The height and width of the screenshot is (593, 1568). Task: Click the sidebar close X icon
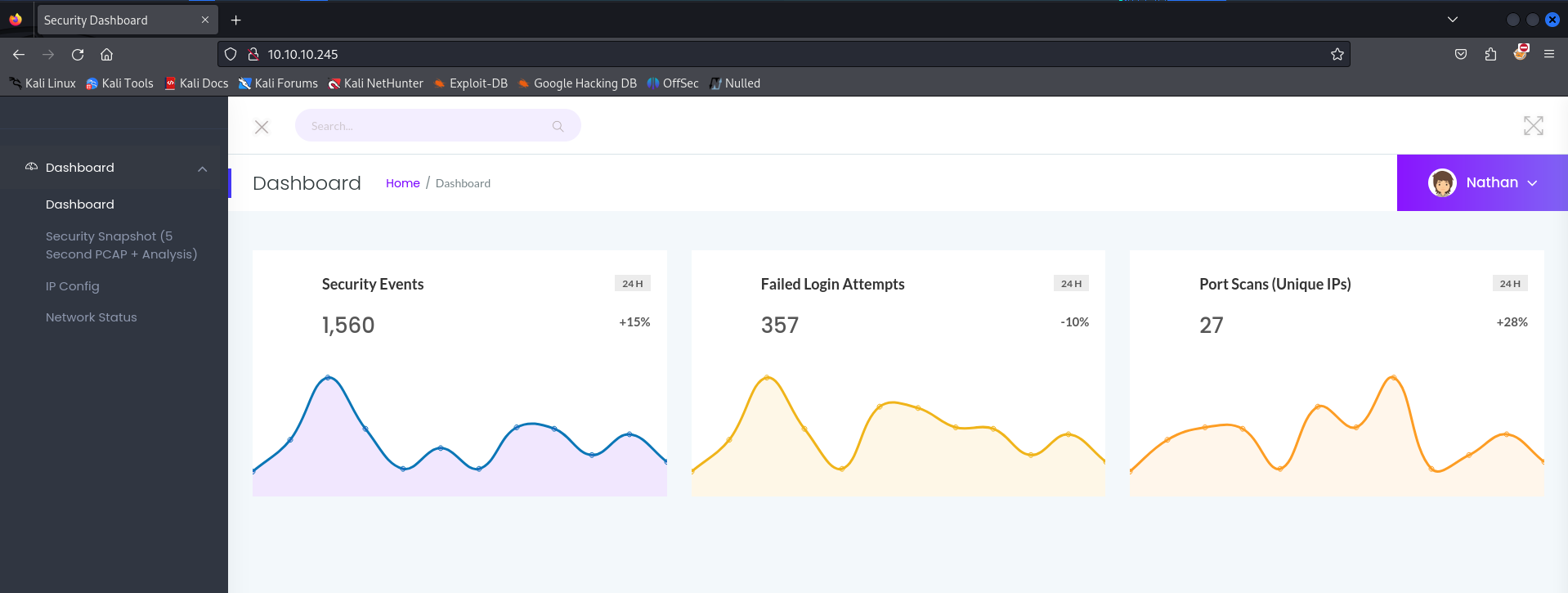coord(262,127)
